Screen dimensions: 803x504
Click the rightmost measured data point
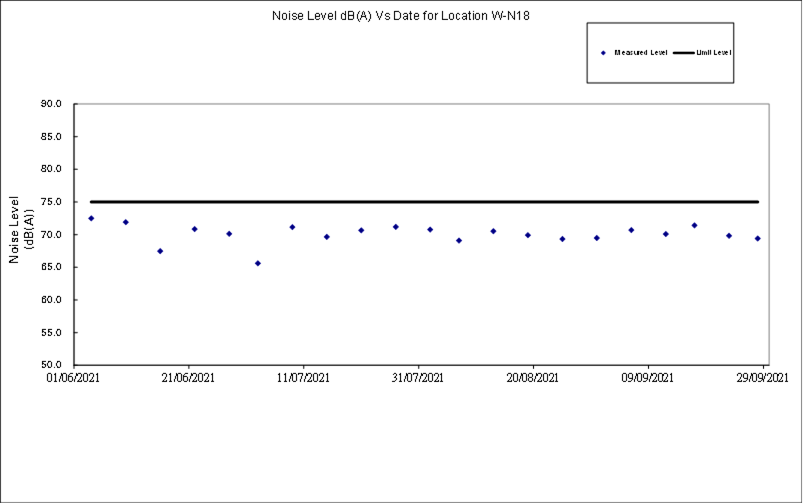click(x=758, y=238)
